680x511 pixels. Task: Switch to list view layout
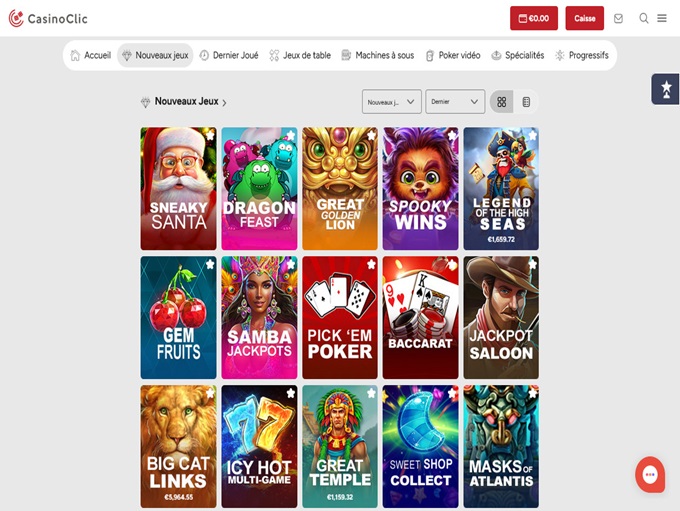click(526, 102)
